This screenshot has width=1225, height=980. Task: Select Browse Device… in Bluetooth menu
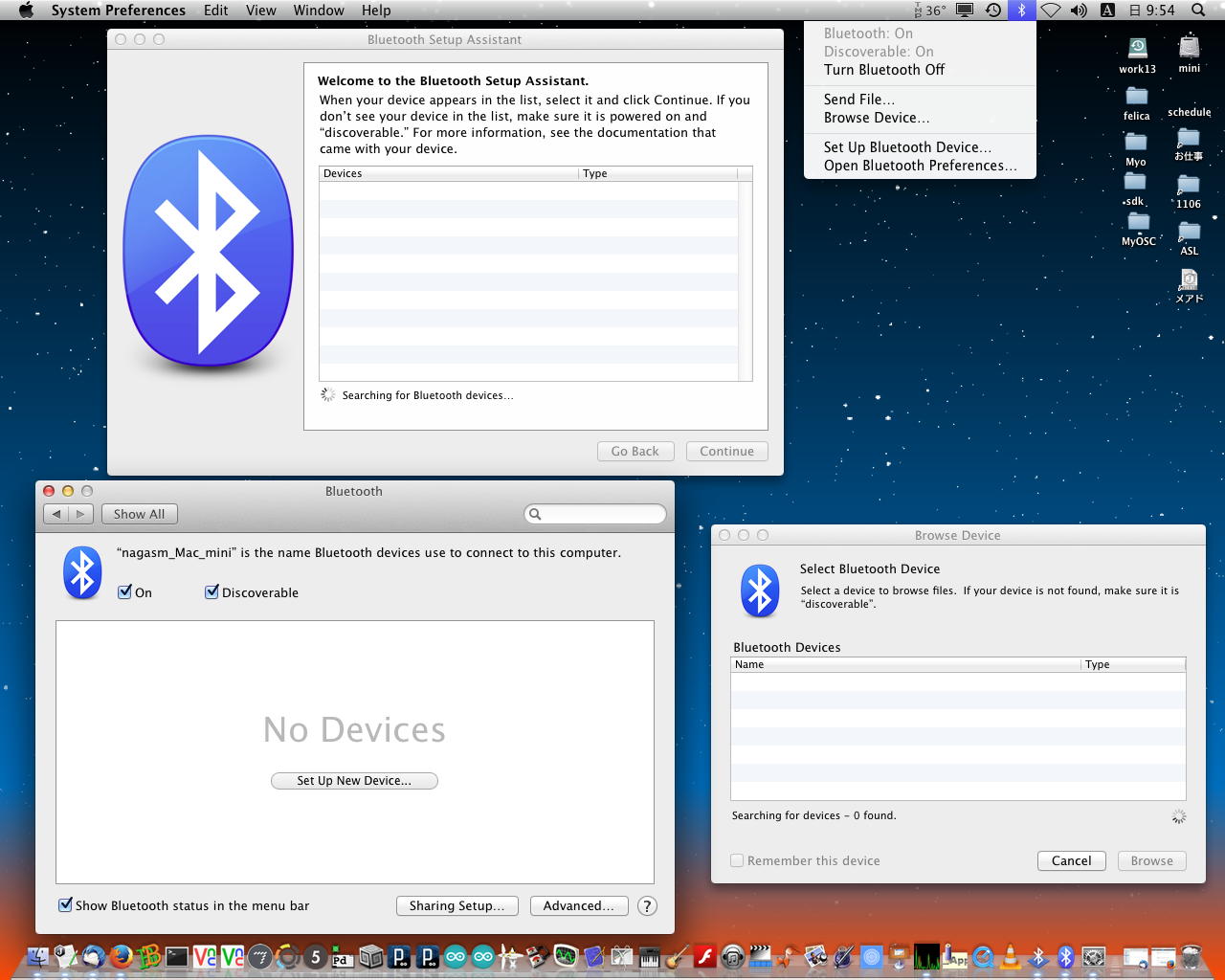click(x=920, y=118)
